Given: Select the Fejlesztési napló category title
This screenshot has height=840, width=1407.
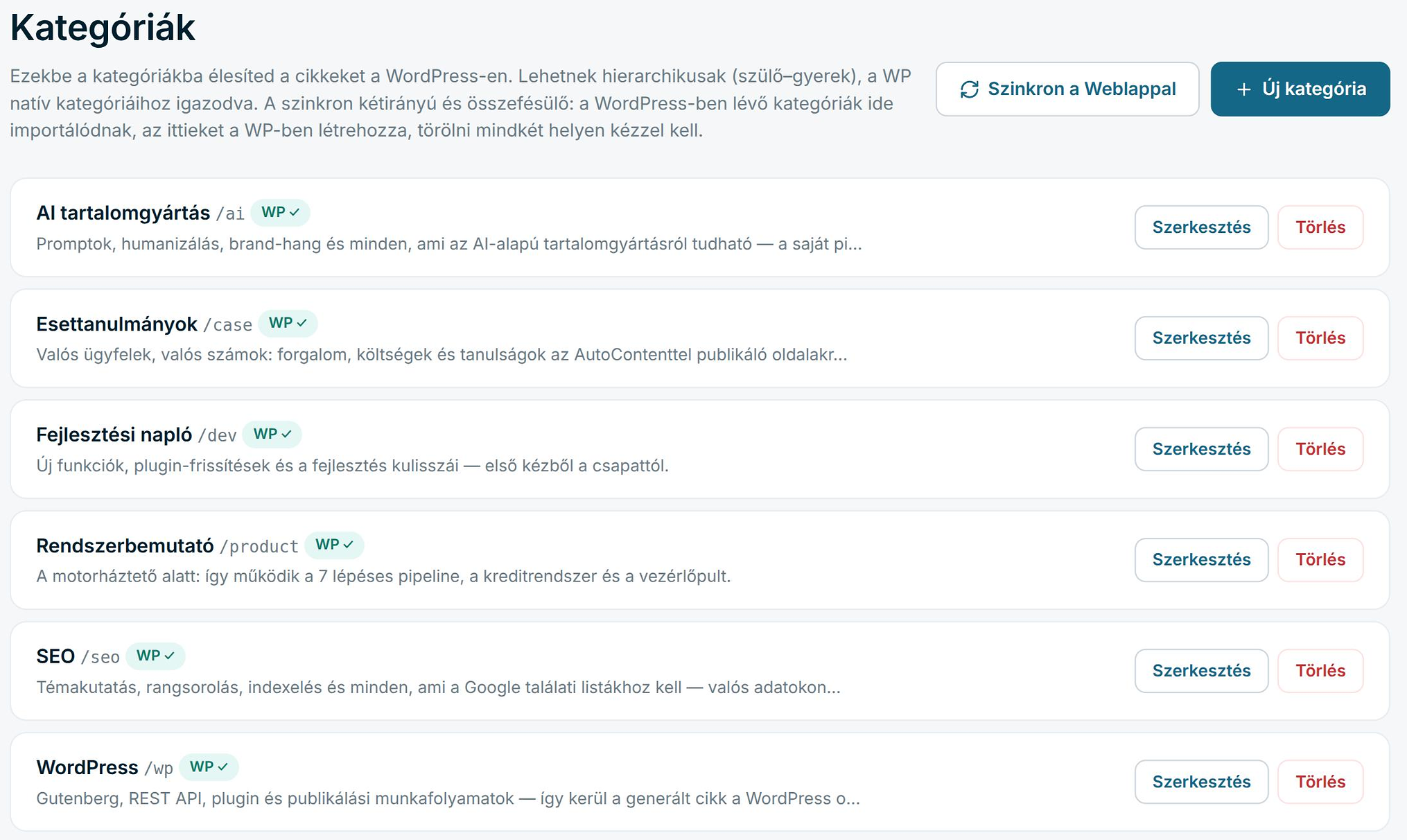Looking at the screenshot, I should pyautogui.click(x=114, y=435).
